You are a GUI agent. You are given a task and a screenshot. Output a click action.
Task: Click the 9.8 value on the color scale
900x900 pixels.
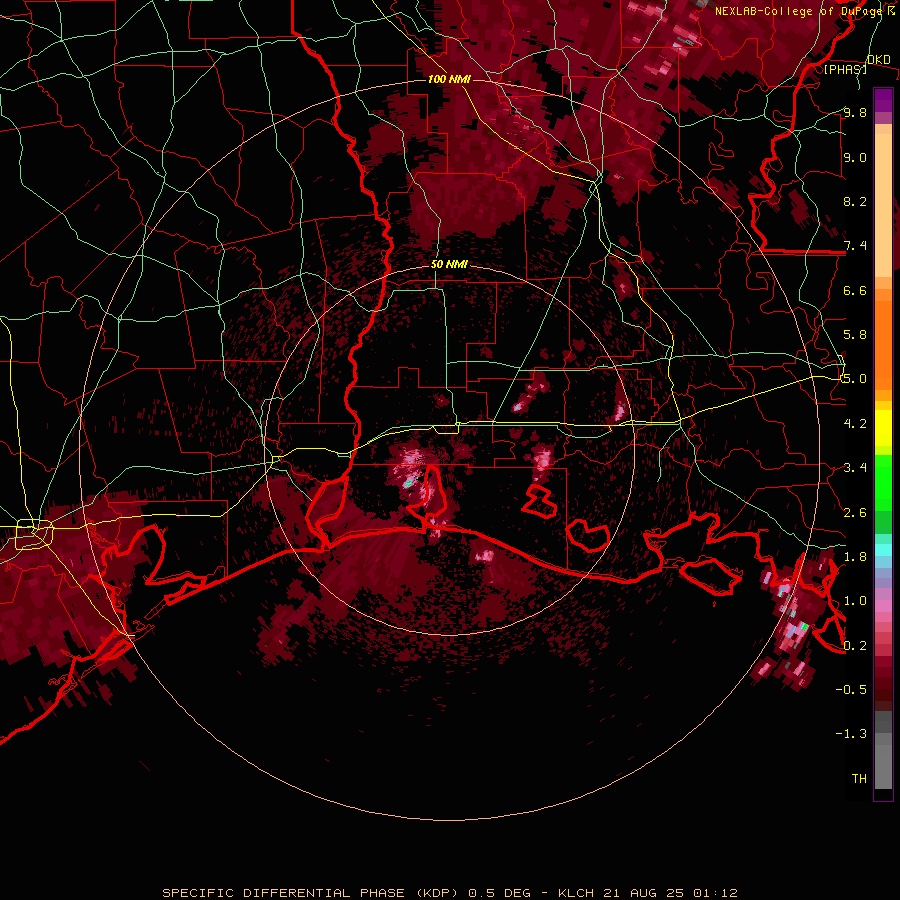tap(855, 112)
